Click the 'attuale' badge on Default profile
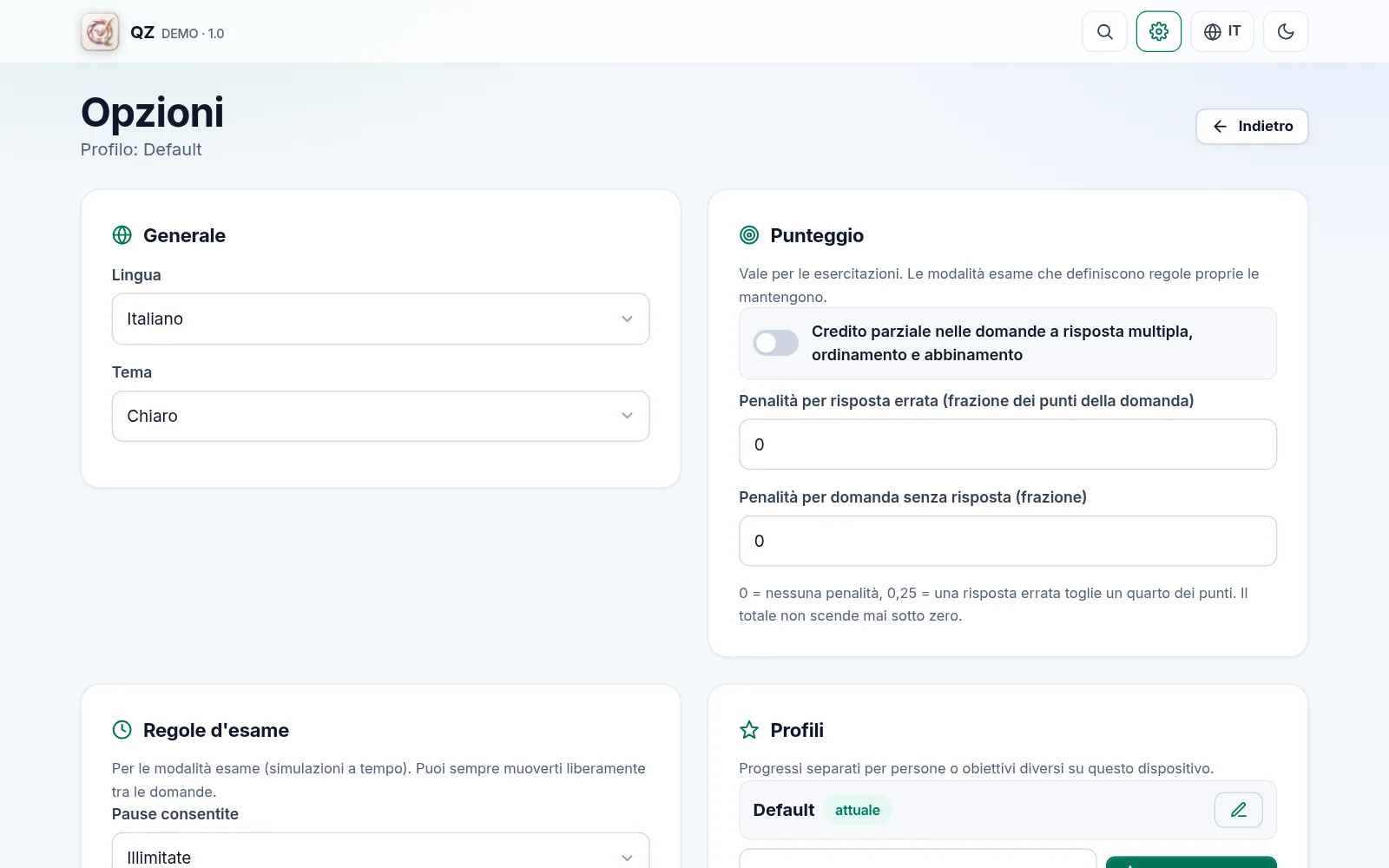This screenshot has width=1389, height=868. [858, 810]
